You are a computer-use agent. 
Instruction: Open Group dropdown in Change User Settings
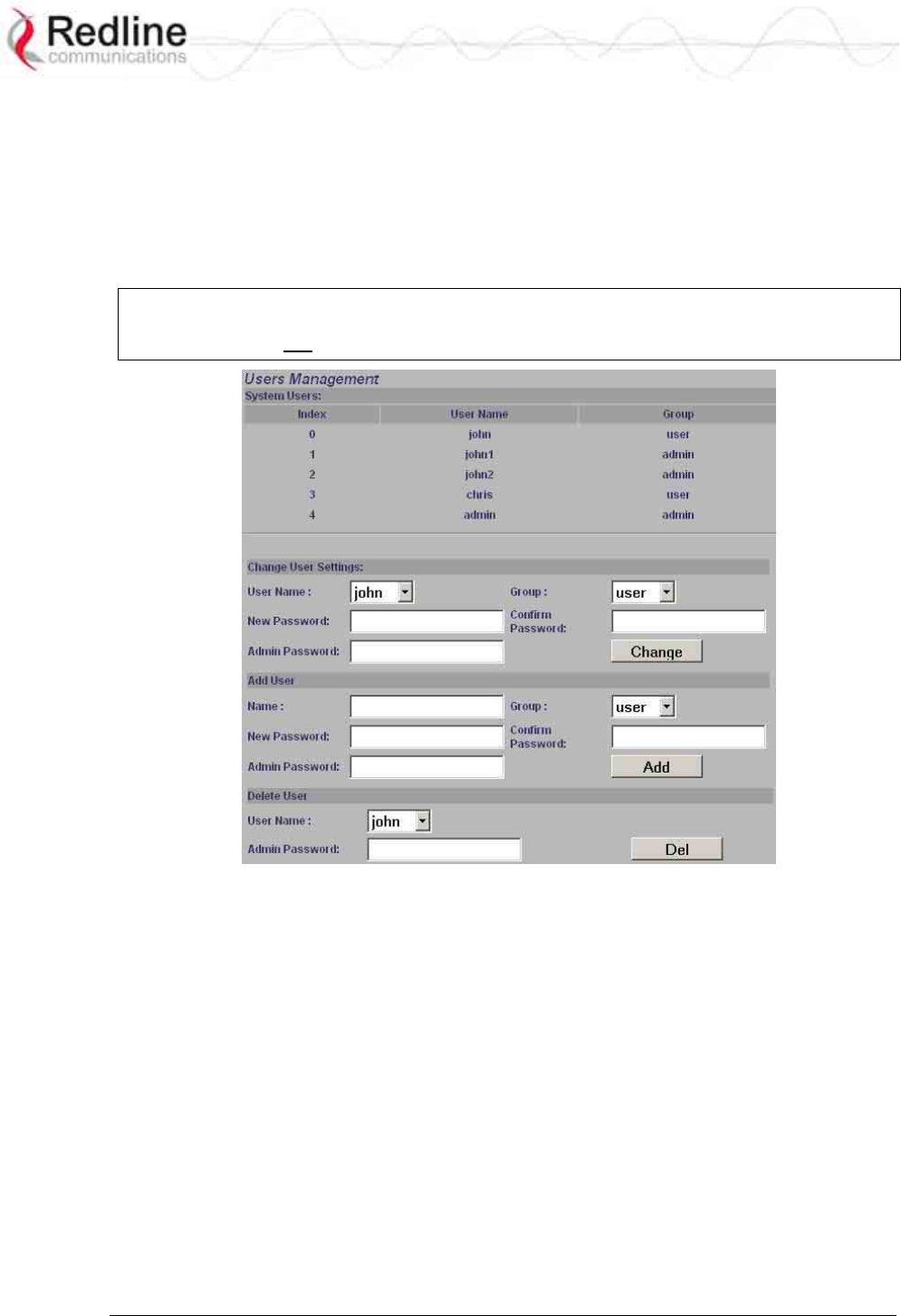coord(643,592)
